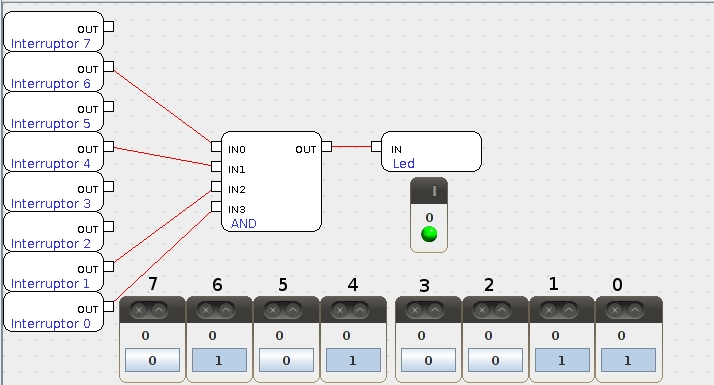Viewport: 714px width, 385px height.
Task: Collapse switch 6 panel with chevron icon
Action: coord(226,310)
